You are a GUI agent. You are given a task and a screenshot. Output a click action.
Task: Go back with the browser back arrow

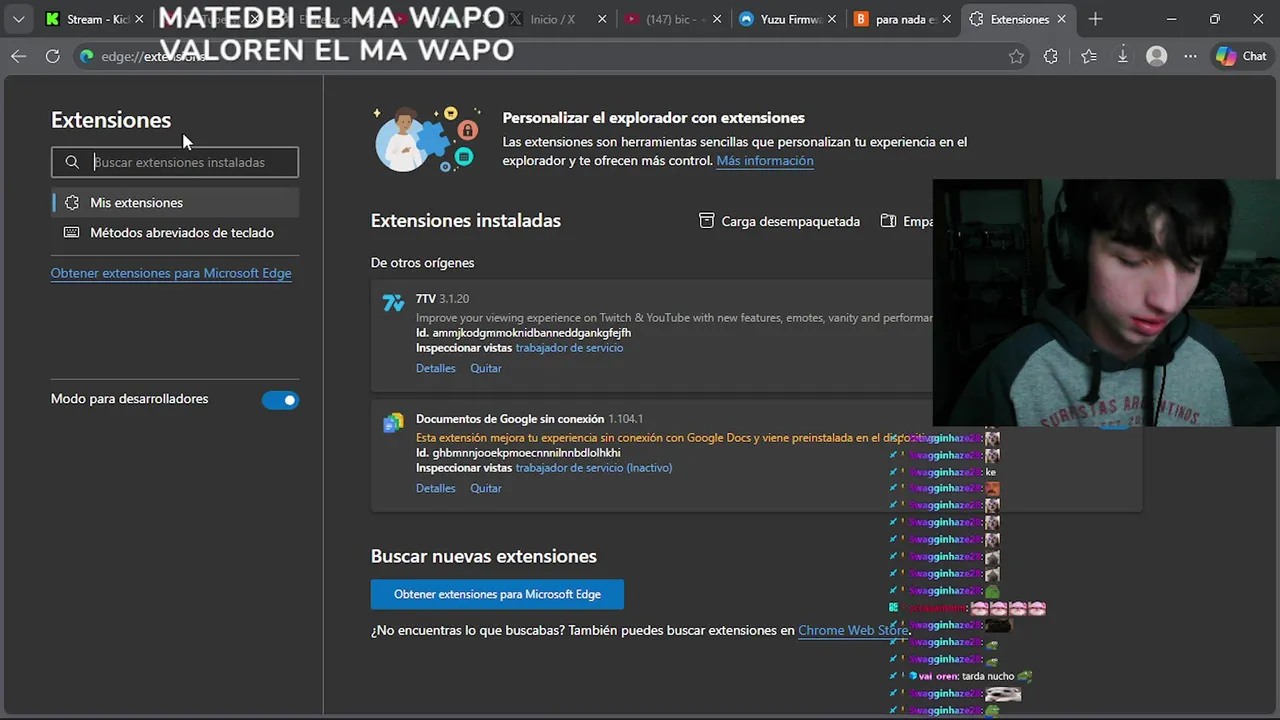click(x=18, y=56)
